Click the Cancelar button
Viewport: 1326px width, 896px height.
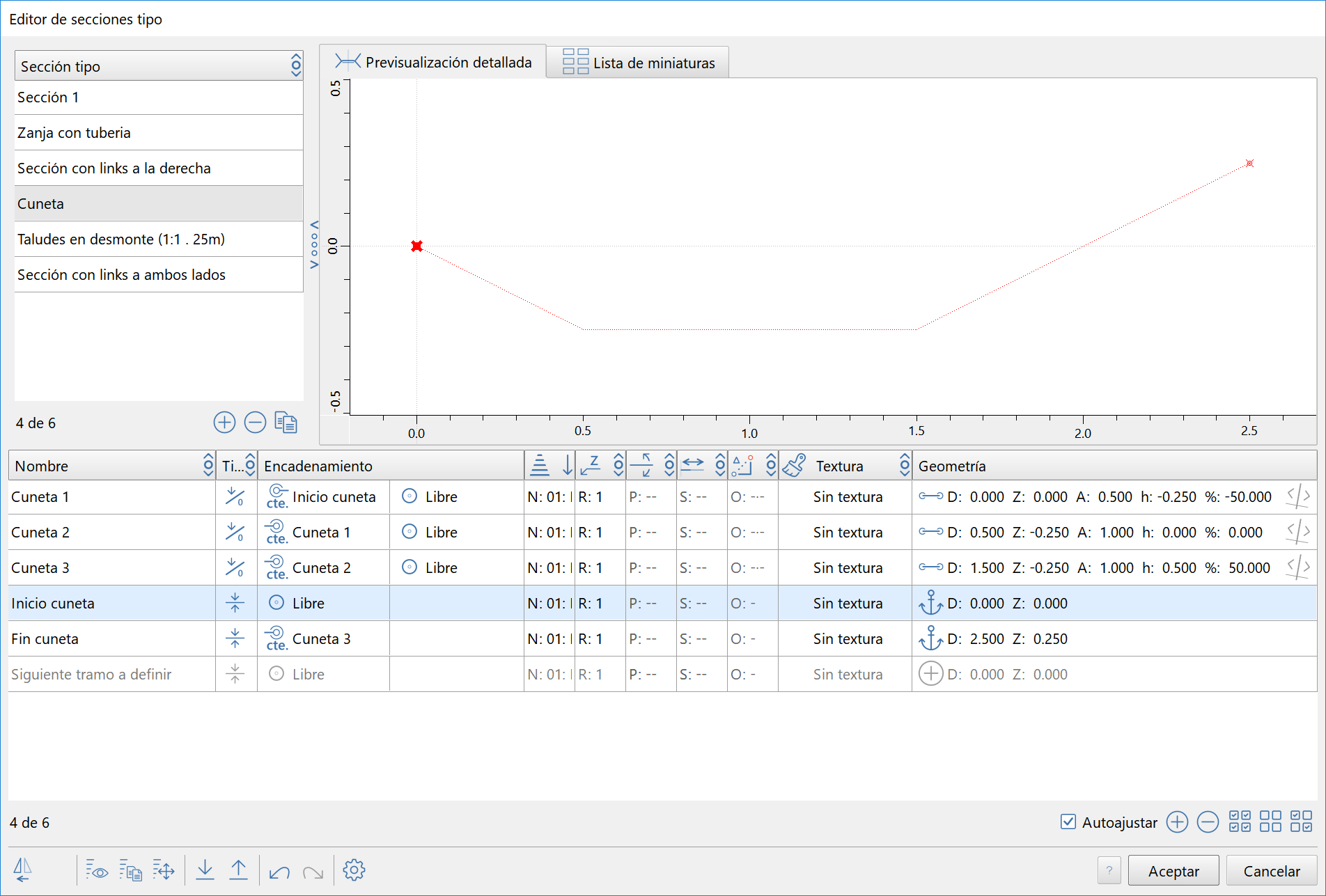click(1271, 871)
